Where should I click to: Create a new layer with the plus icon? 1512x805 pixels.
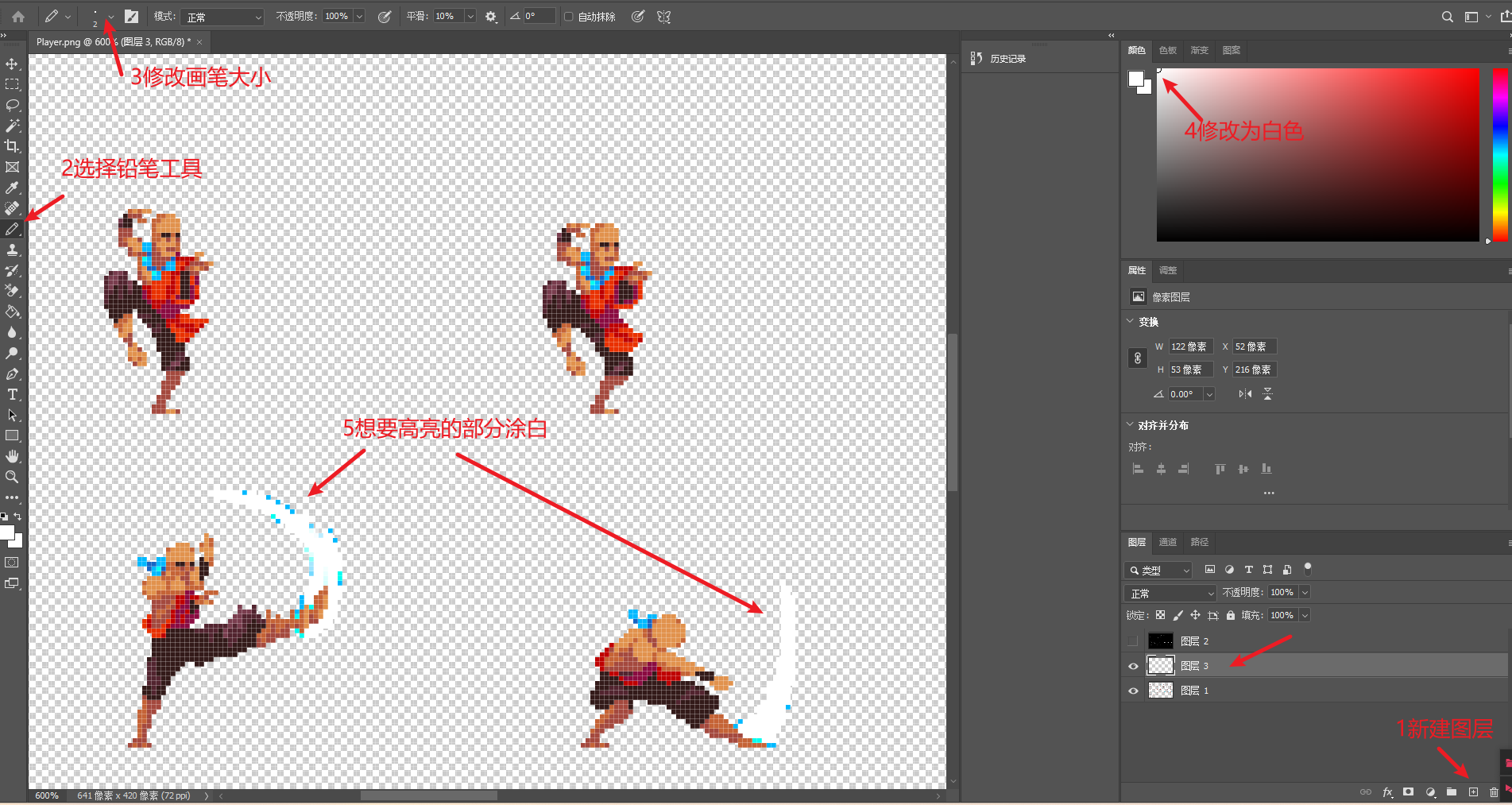1473,792
